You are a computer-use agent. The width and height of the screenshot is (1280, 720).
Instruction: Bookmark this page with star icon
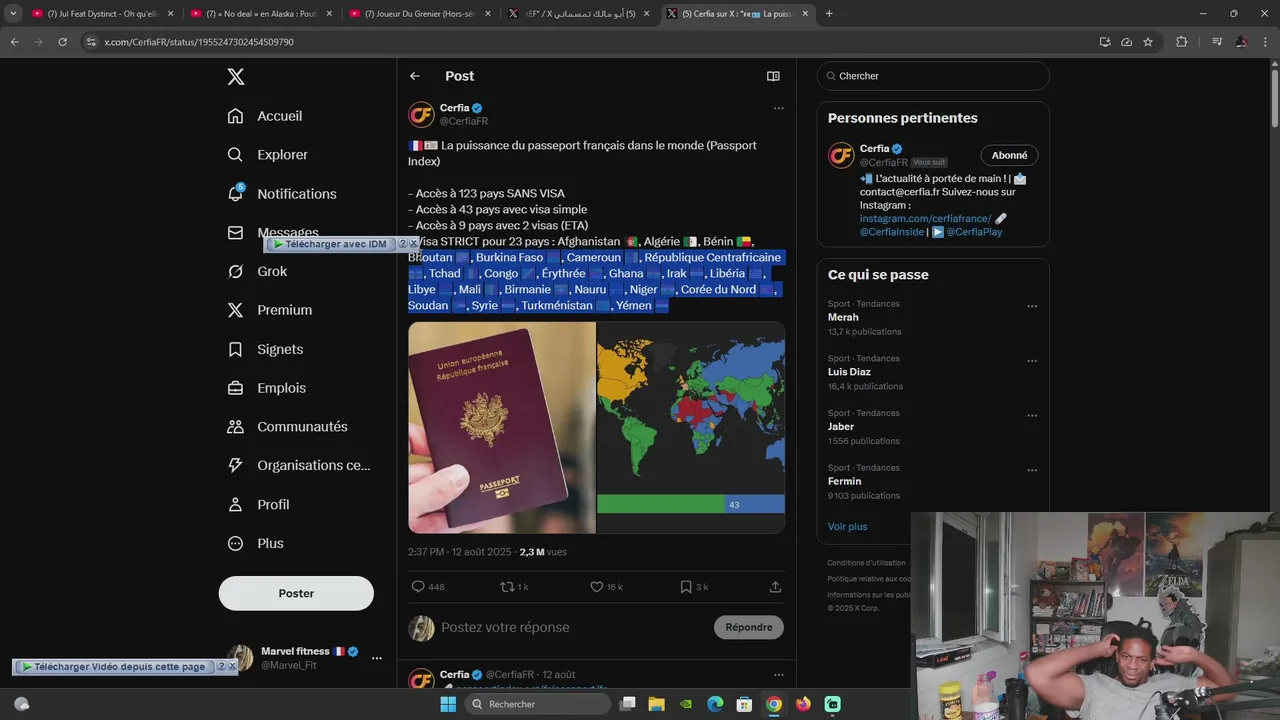(x=1148, y=42)
